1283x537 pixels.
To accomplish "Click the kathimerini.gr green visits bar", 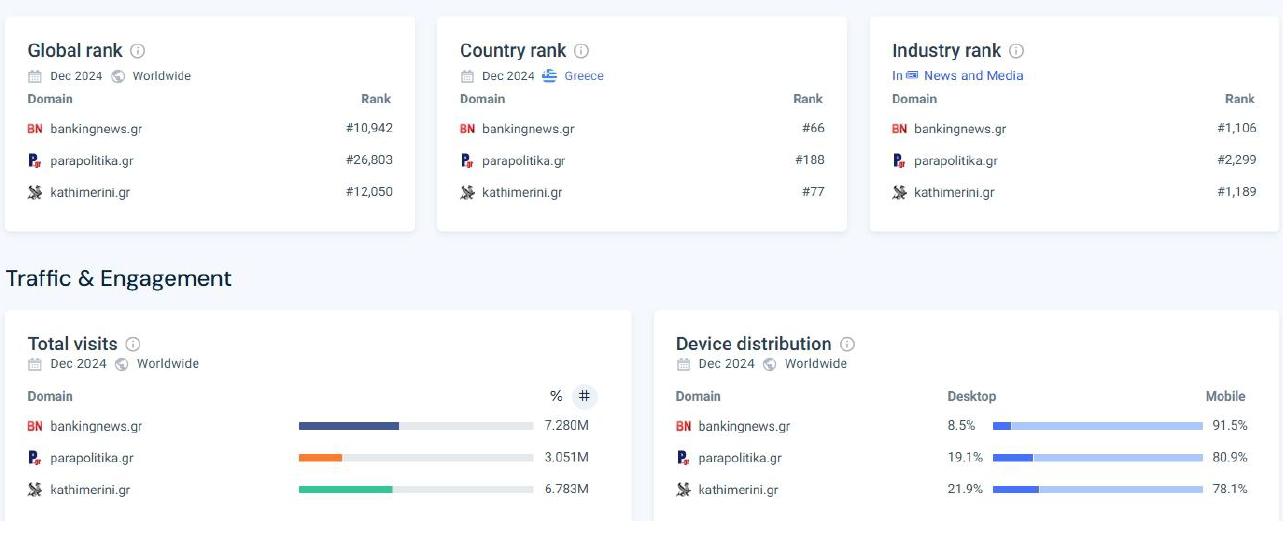I will [x=345, y=490].
